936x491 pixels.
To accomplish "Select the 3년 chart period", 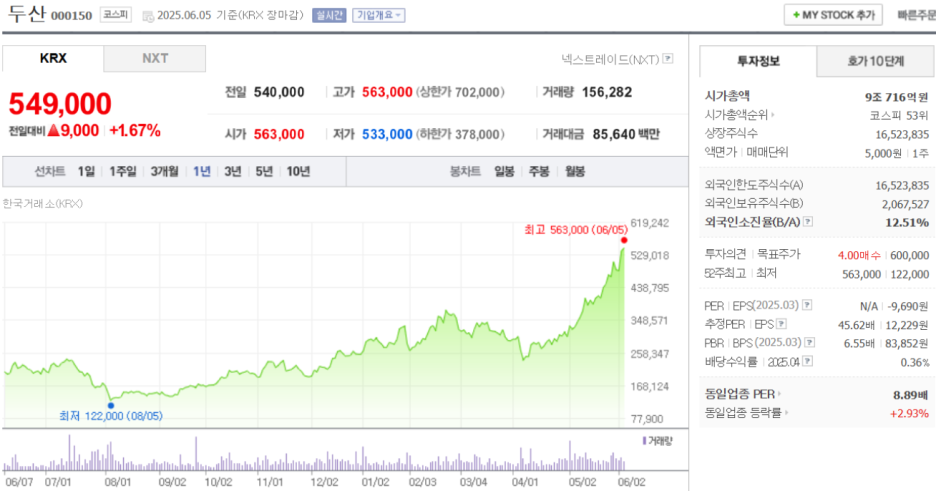I will click(x=233, y=172).
